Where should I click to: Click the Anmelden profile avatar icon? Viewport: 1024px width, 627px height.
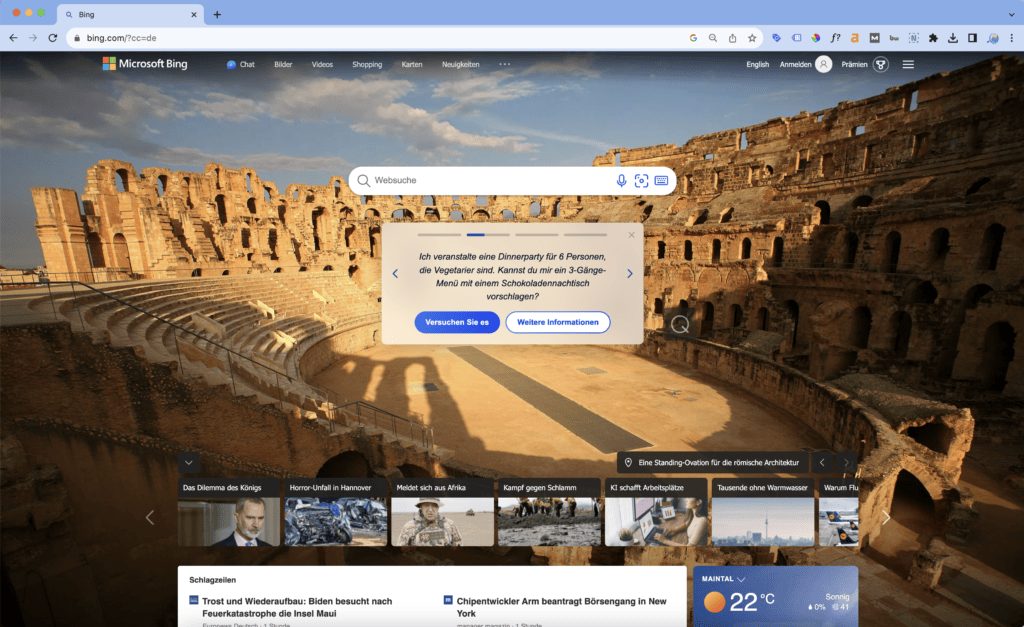pos(823,64)
